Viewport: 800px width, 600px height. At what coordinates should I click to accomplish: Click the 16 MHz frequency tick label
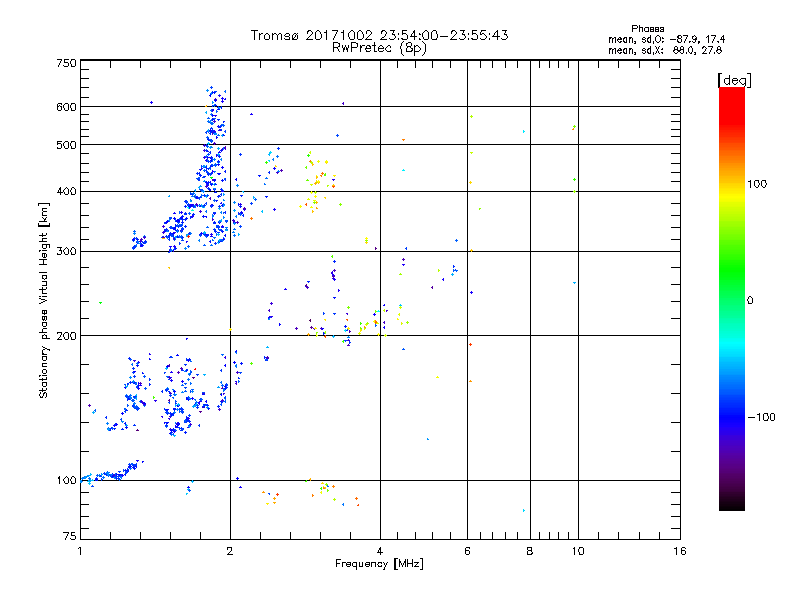pos(680,551)
